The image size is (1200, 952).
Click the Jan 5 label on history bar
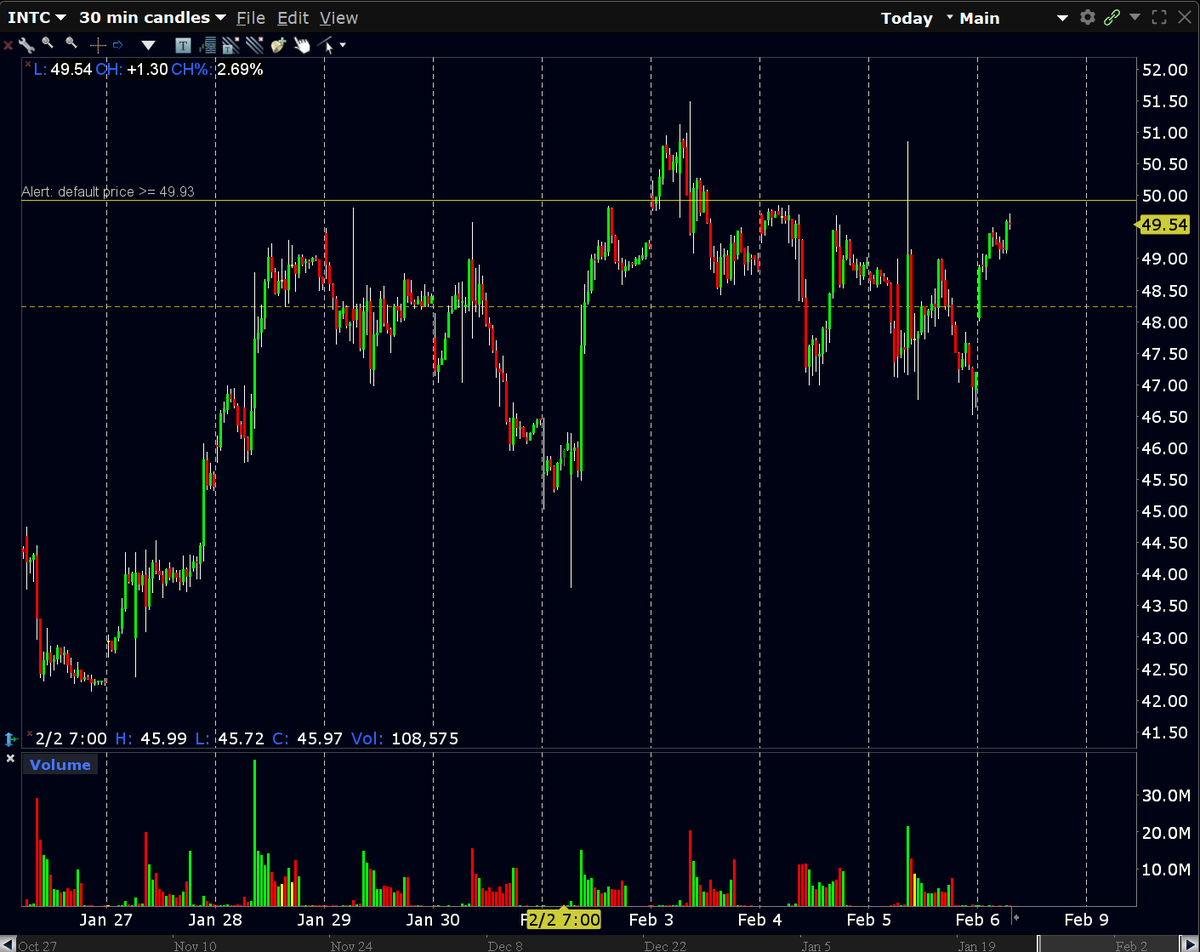(x=815, y=945)
